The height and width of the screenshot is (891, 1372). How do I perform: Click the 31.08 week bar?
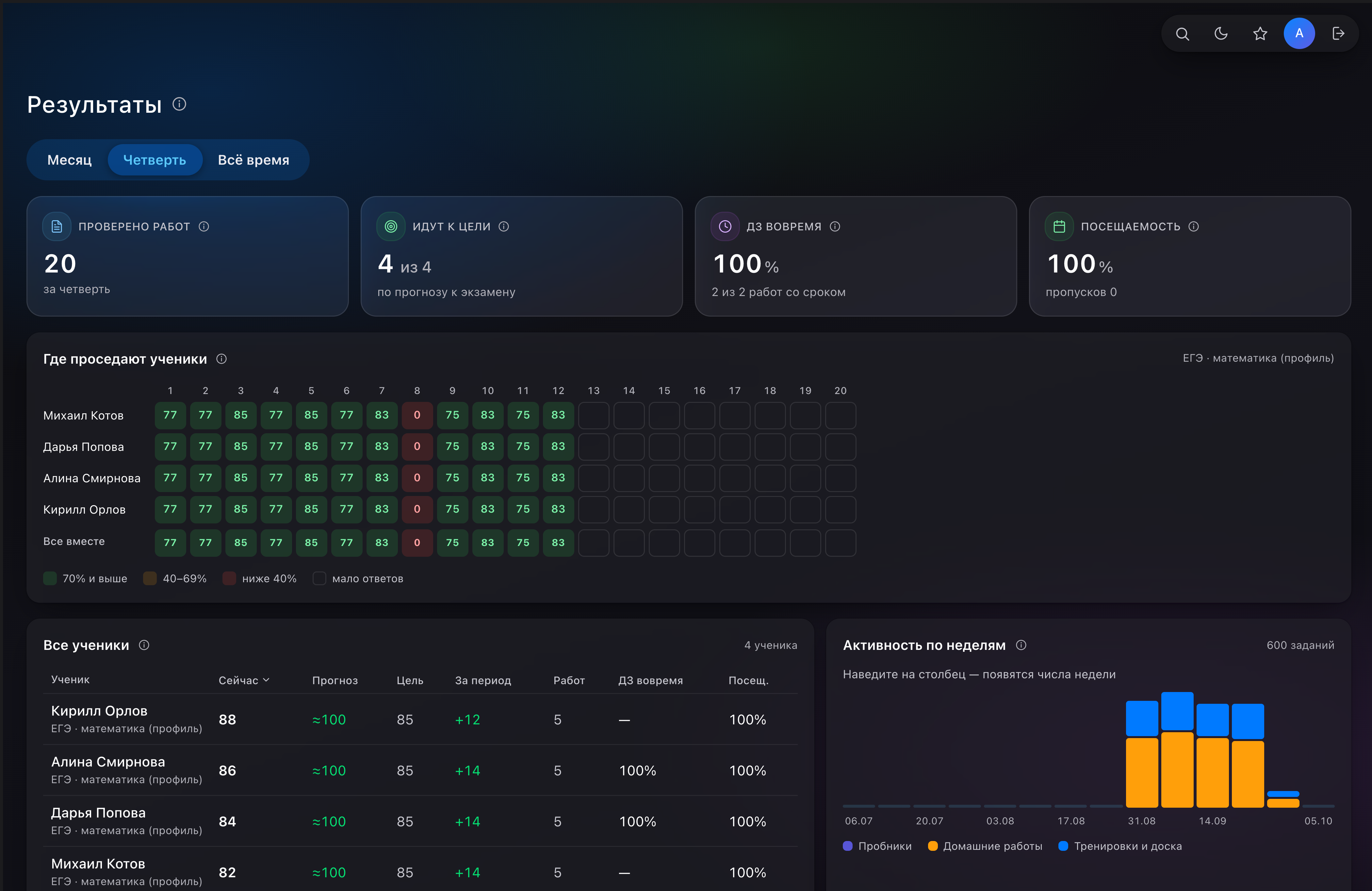tap(1142, 754)
